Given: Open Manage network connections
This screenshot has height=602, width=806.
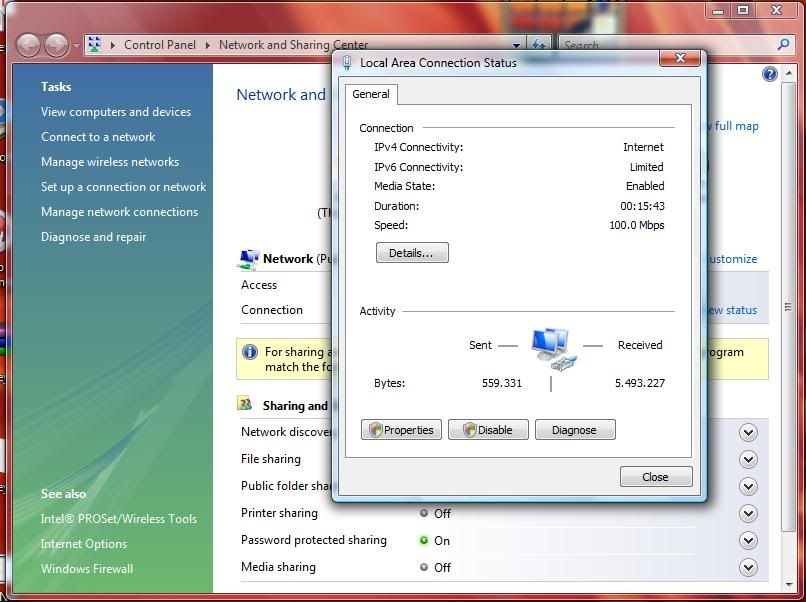Looking at the screenshot, I should coord(119,212).
